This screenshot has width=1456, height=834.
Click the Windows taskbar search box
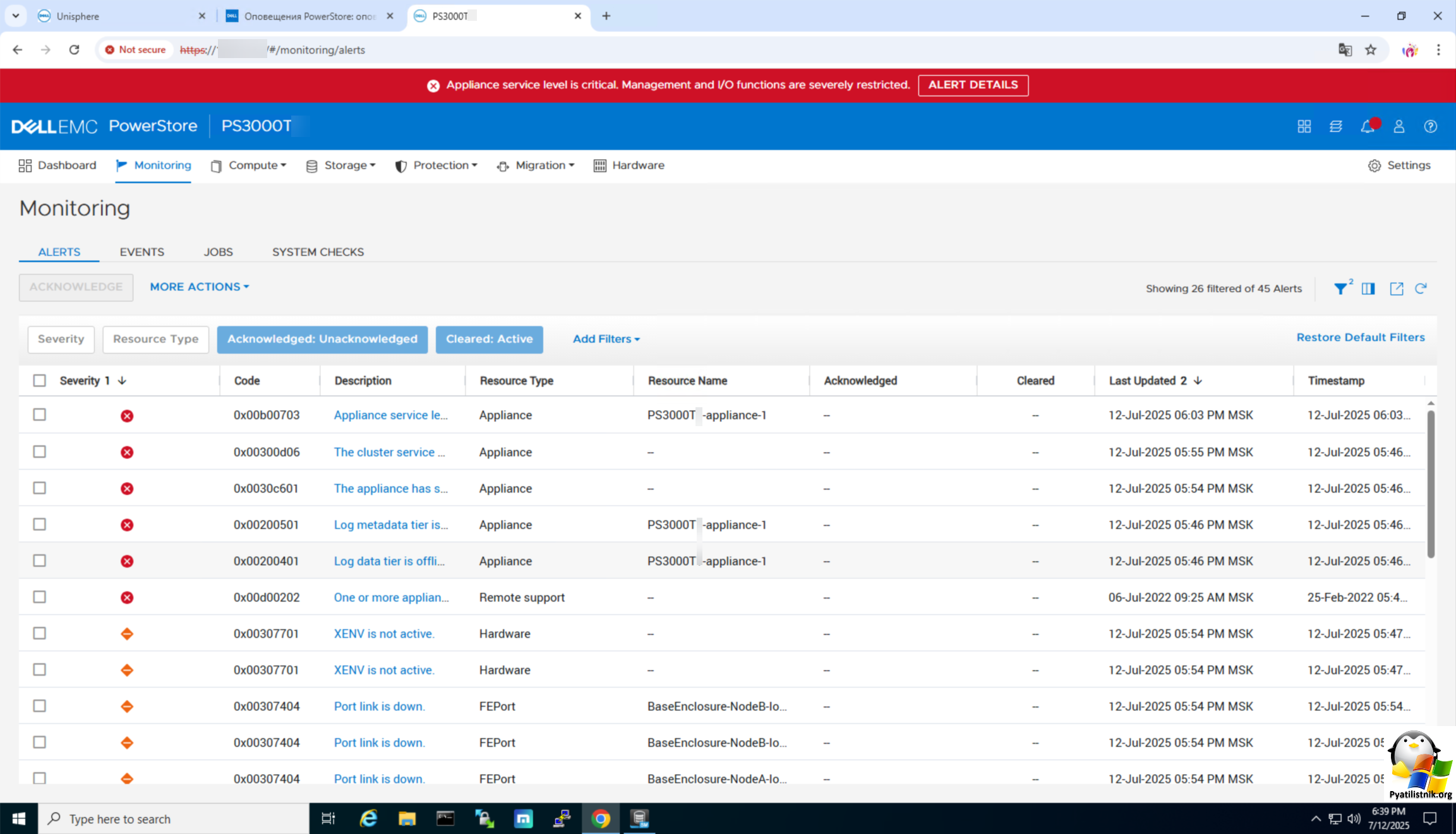click(x=174, y=819)
